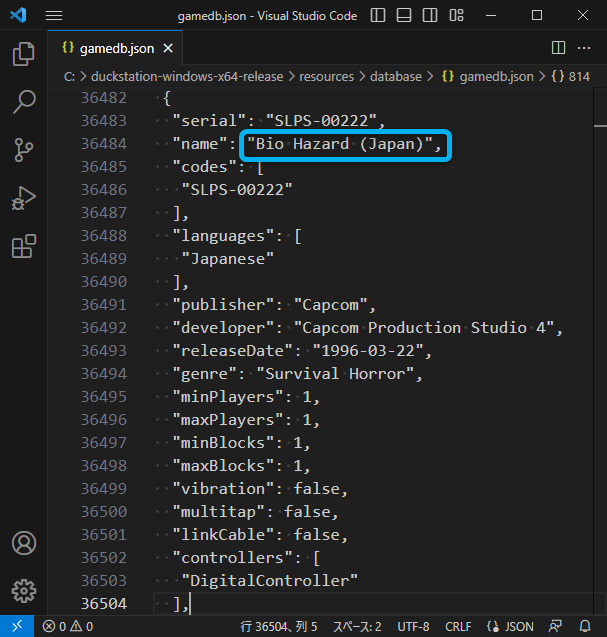
Task: Click the "serial" key on line 36483
Action: (x=209, y=121)
